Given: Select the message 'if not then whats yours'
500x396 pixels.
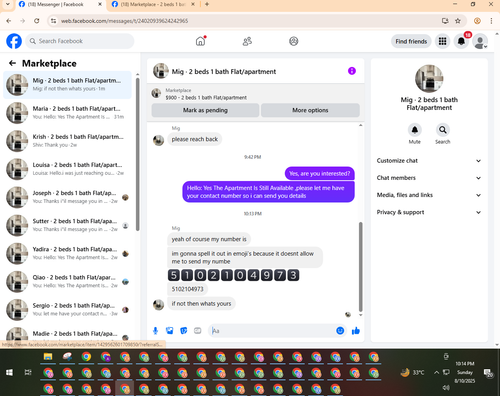Looking at the screenshot, I should [x=201, y=304].
